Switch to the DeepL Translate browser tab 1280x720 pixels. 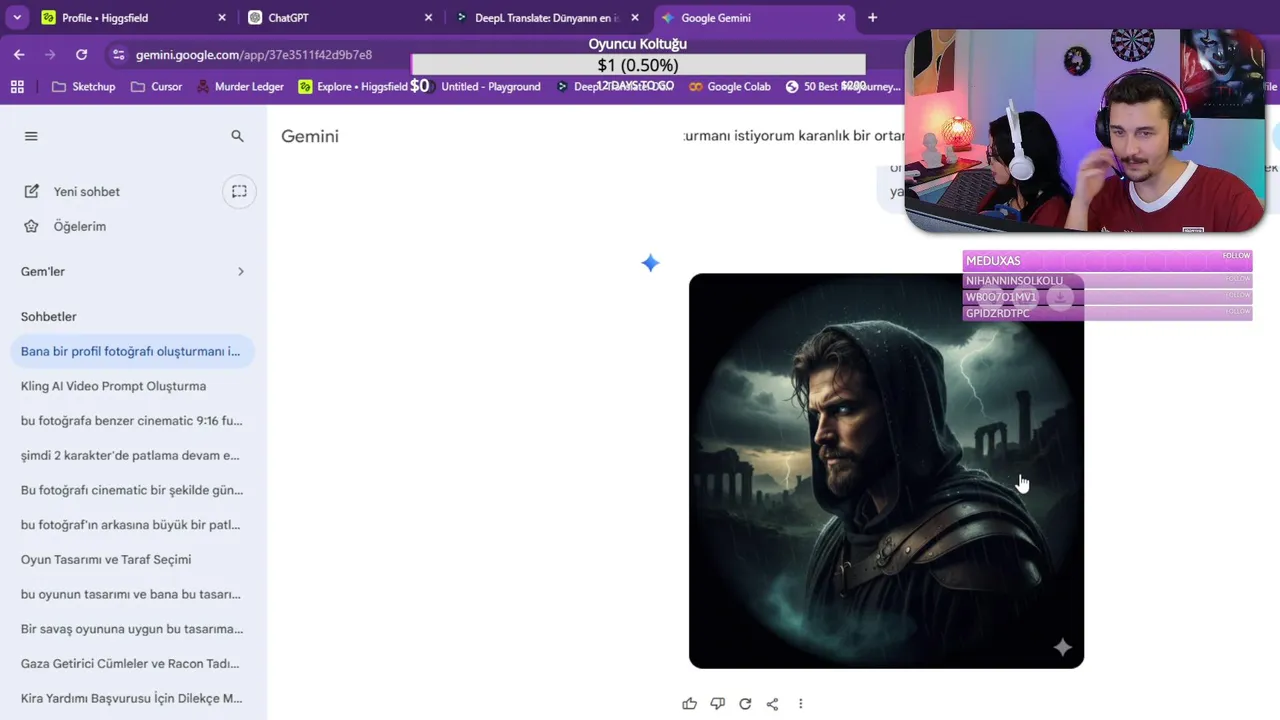click(546, 18)
